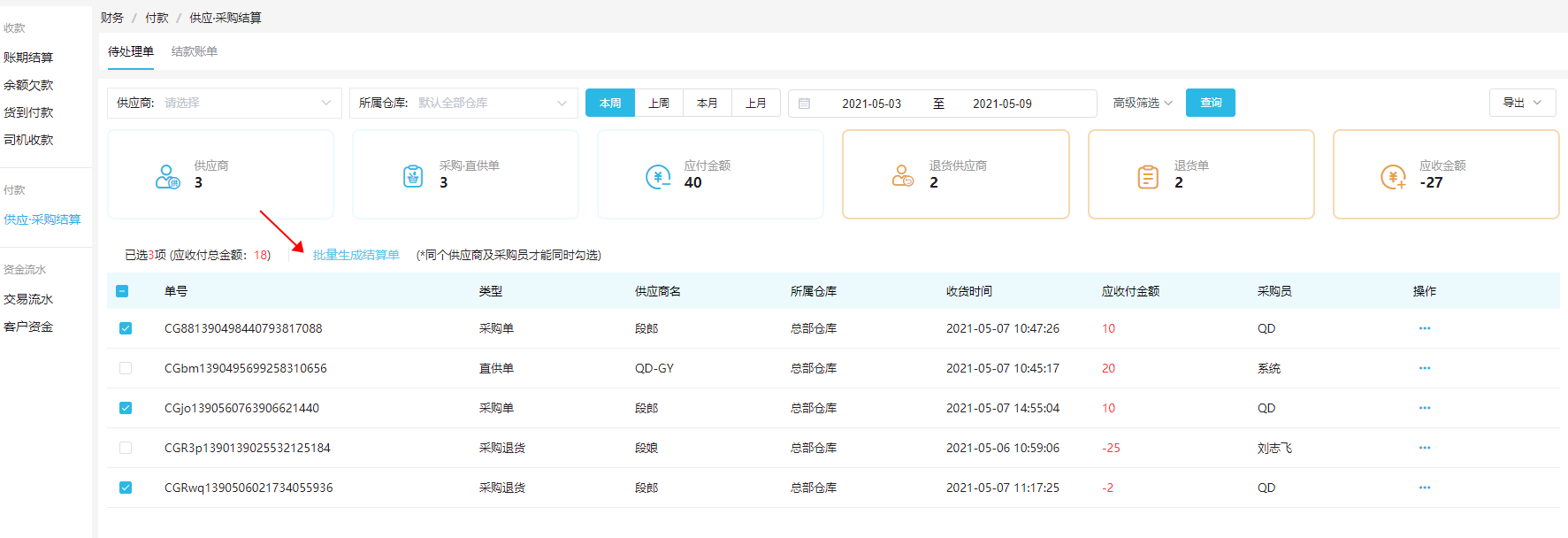1568x538 pixels.
Task: Toggle the select-all header checkbox
Action: tap(122, 291)
